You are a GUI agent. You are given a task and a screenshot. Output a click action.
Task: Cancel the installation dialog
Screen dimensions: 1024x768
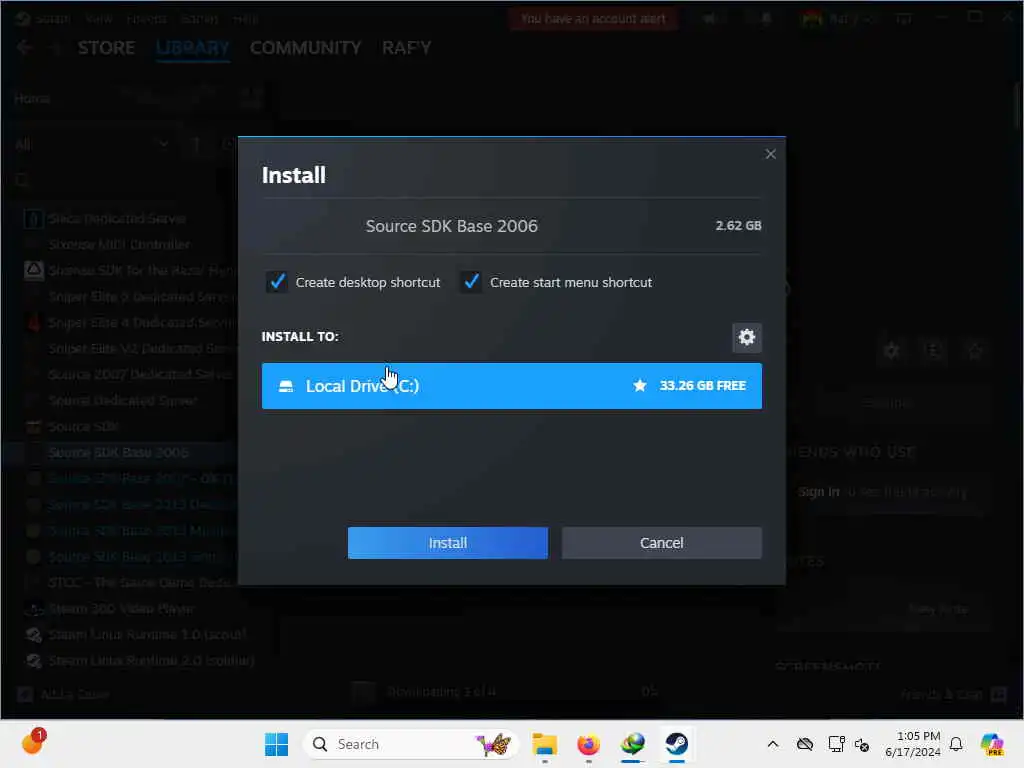coord(662,543)
